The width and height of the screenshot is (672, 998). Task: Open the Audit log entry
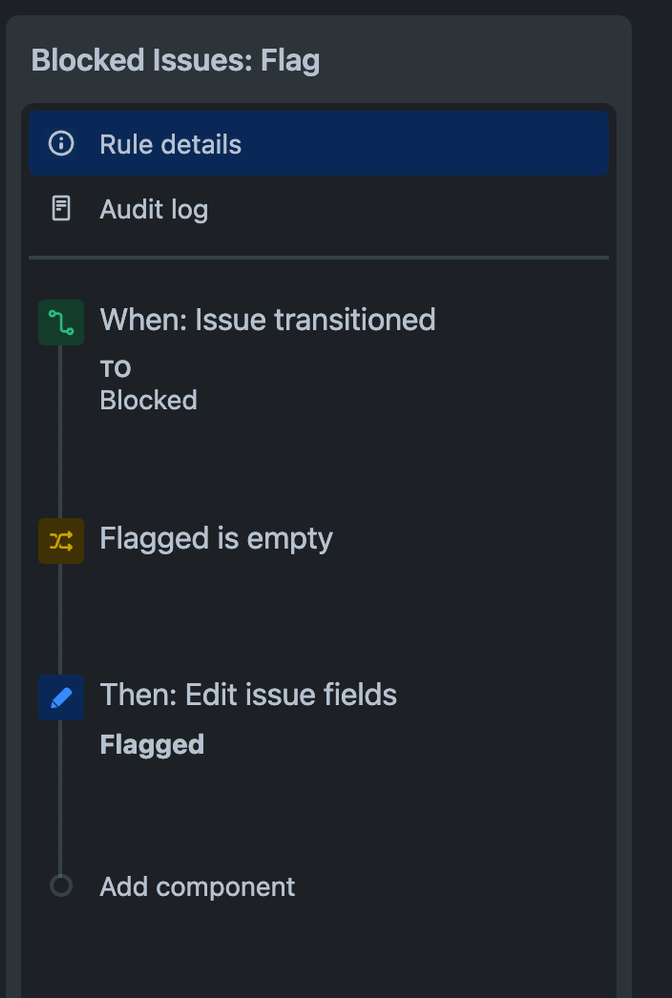point(318,209)
